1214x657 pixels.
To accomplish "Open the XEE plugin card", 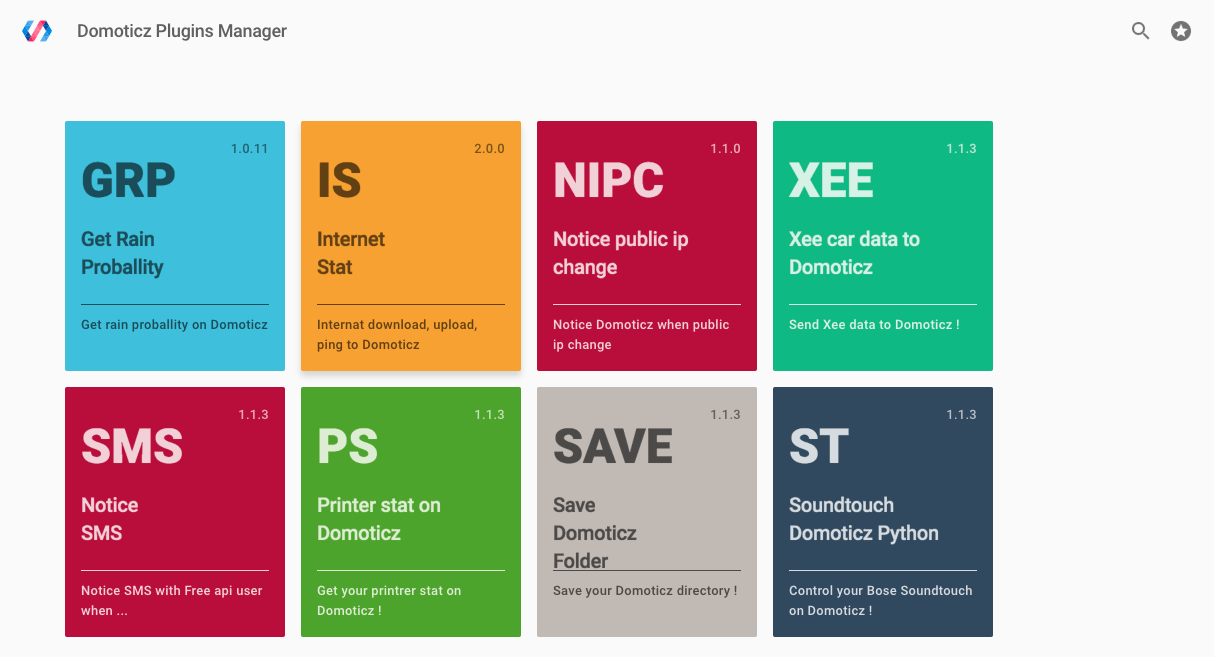I will pyautogui.click(x=883, y=246).
